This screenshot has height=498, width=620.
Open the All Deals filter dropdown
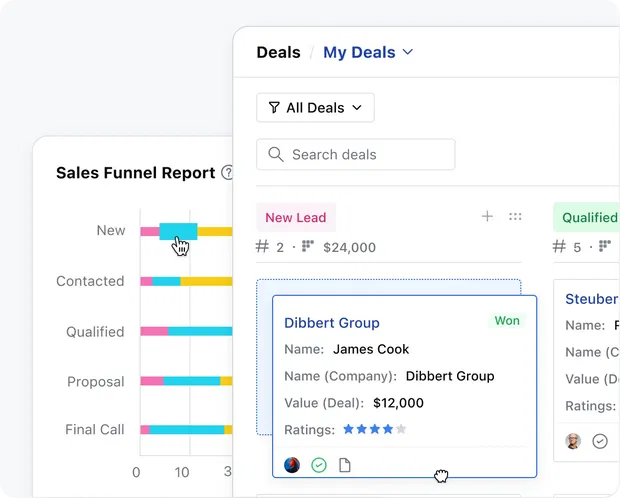pyautogui.click(x=315, y=108)
